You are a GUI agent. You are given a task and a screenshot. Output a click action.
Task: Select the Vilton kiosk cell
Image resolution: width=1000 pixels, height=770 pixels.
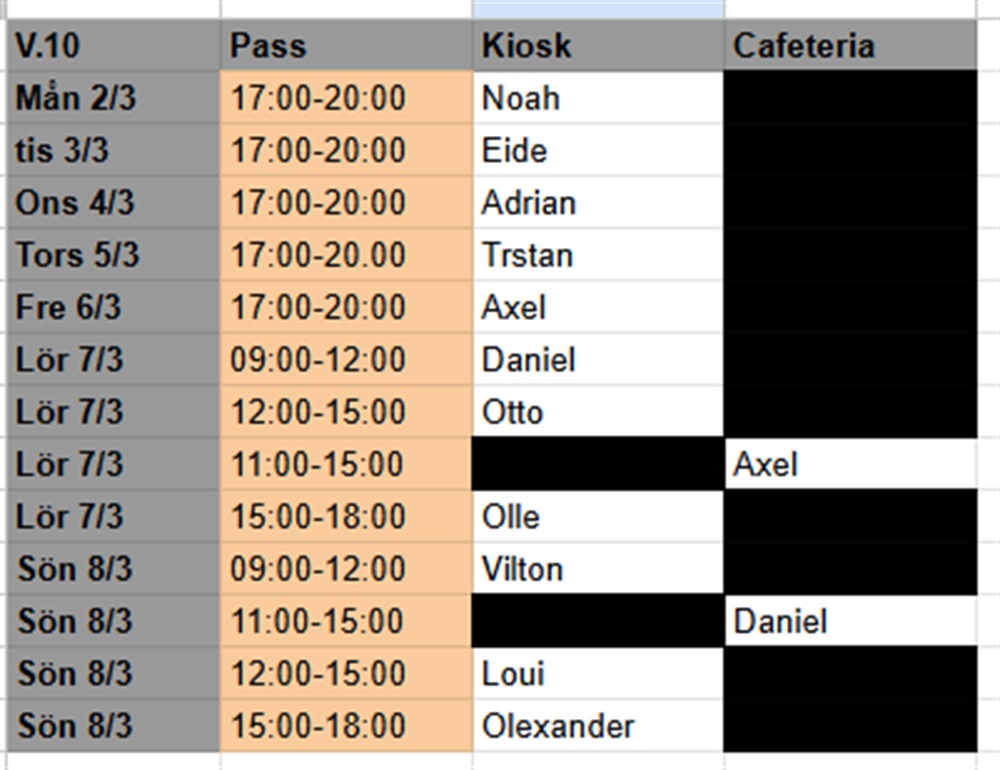[598, 569]
